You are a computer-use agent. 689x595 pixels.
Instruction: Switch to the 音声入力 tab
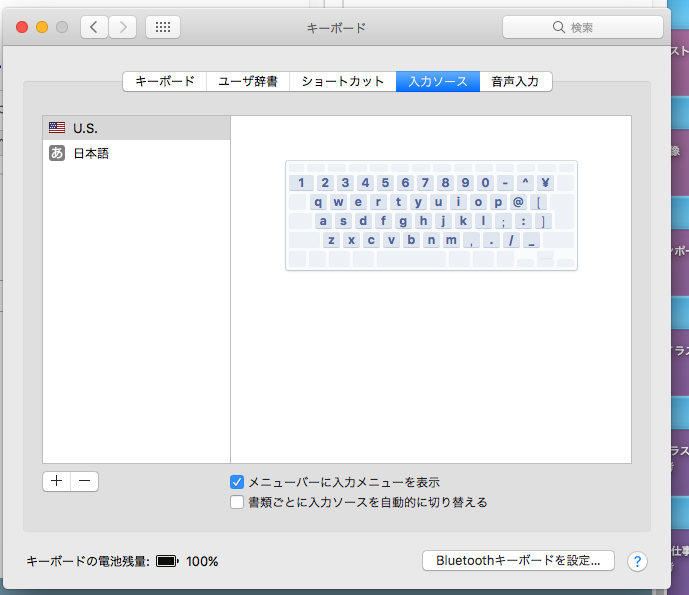(x=515, y=82)
